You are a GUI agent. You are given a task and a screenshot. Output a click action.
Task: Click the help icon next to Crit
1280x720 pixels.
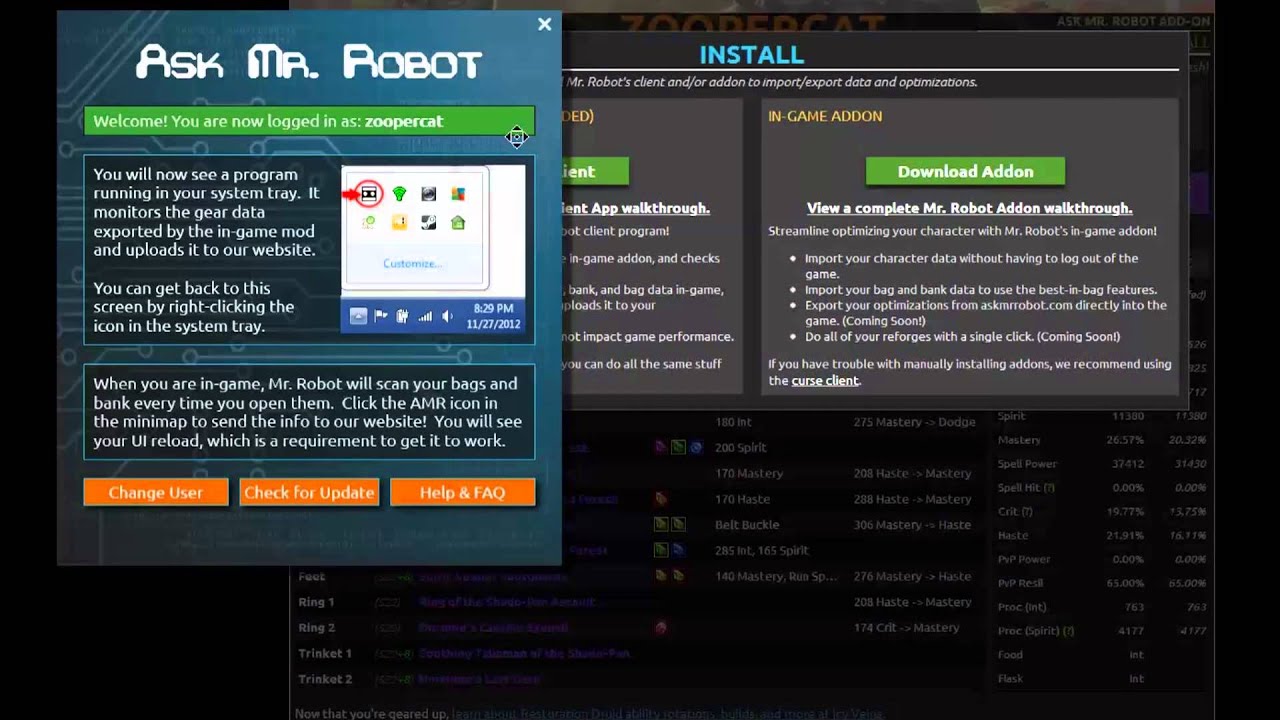(1027, 511)
